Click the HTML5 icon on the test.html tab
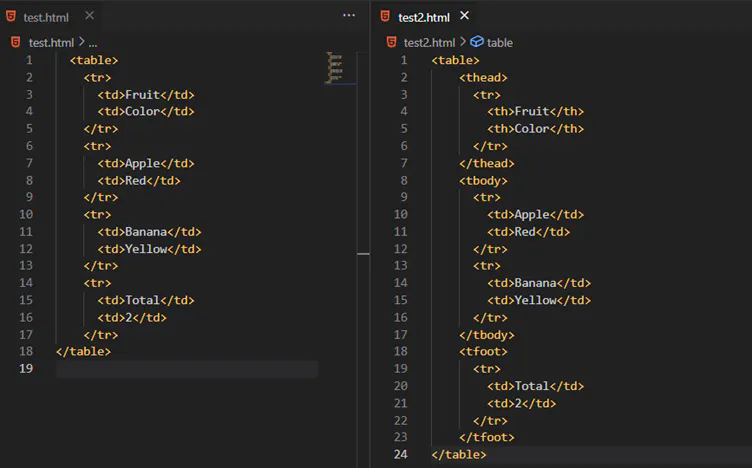The height and width of the screenshot is (468, 752). pos(11,17)
